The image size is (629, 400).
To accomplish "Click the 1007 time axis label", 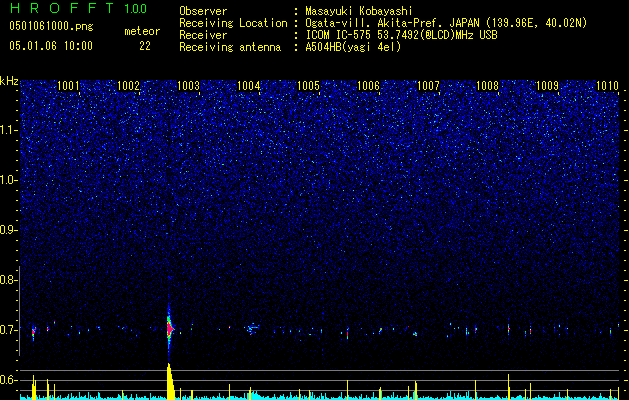I will click(x=428, y=85).
